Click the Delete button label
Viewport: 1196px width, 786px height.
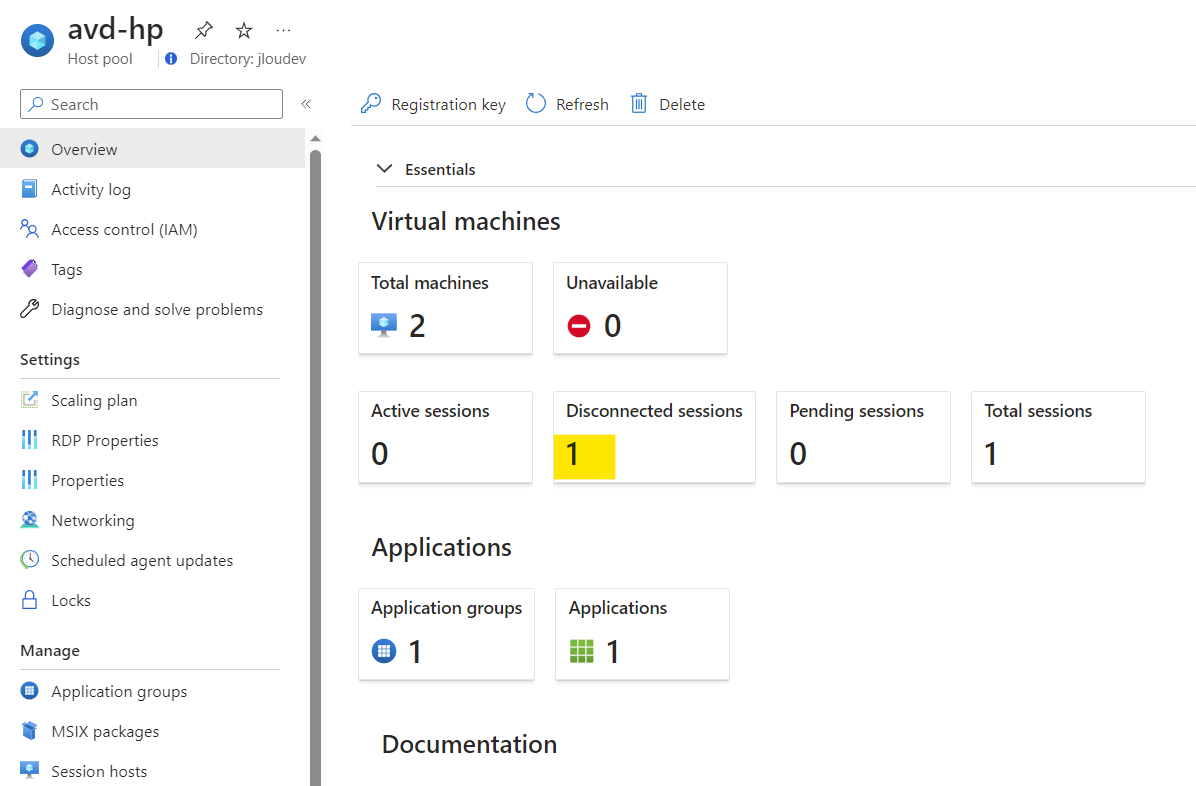pyautogui.click(x=682, y=105)
